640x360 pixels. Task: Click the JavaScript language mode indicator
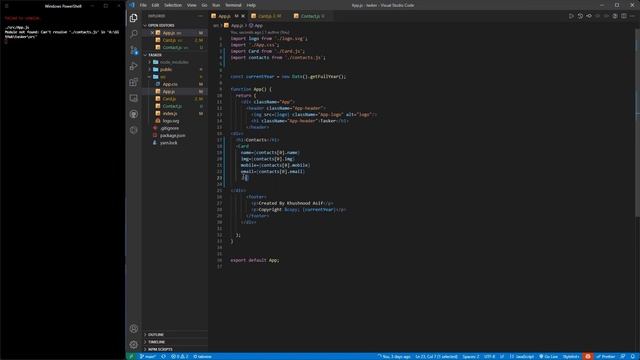pos(522,356)
